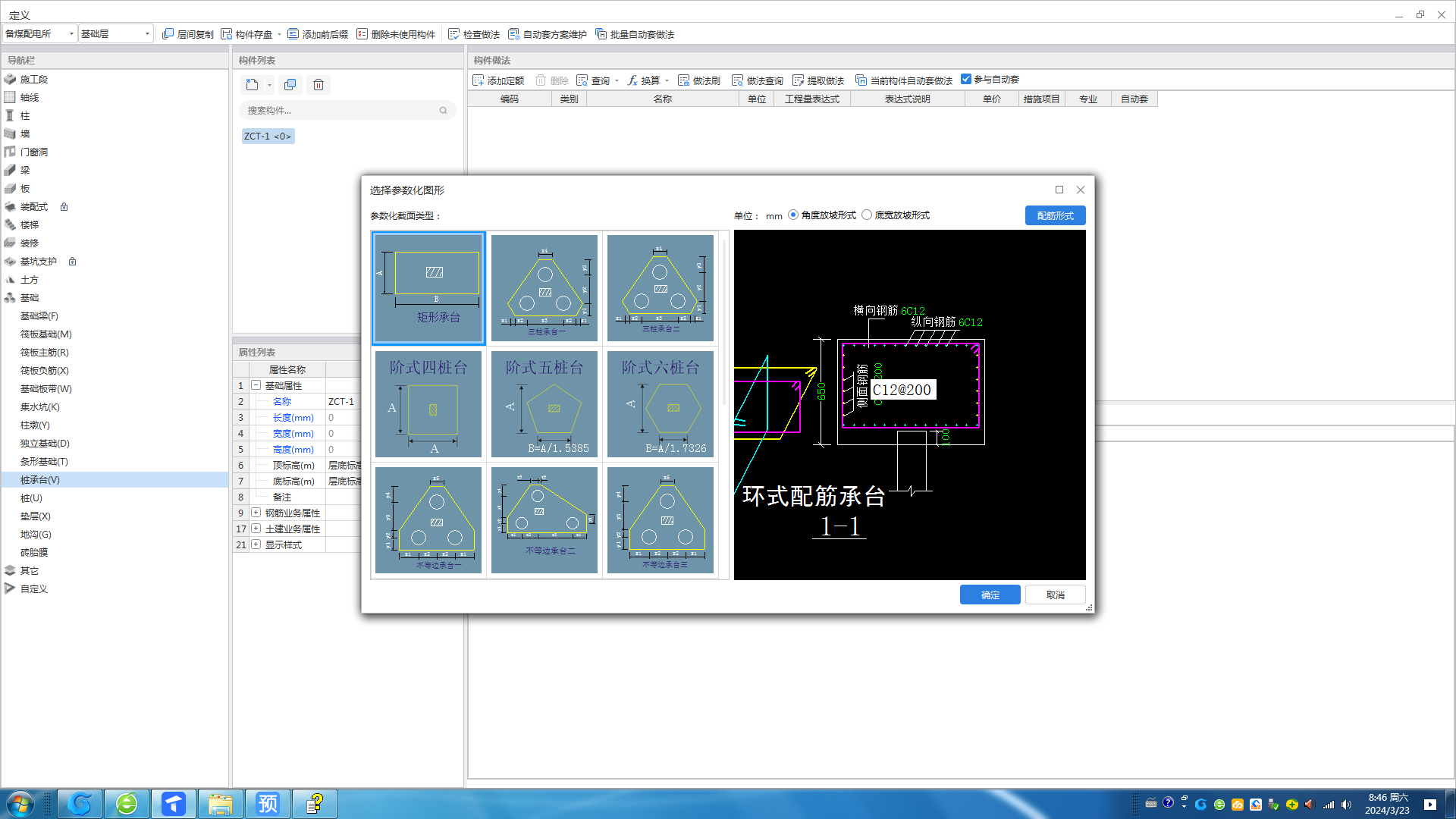Open the 楼梯 navigation category
Viewport: 1456px width, 819px height.
[29, 225]
